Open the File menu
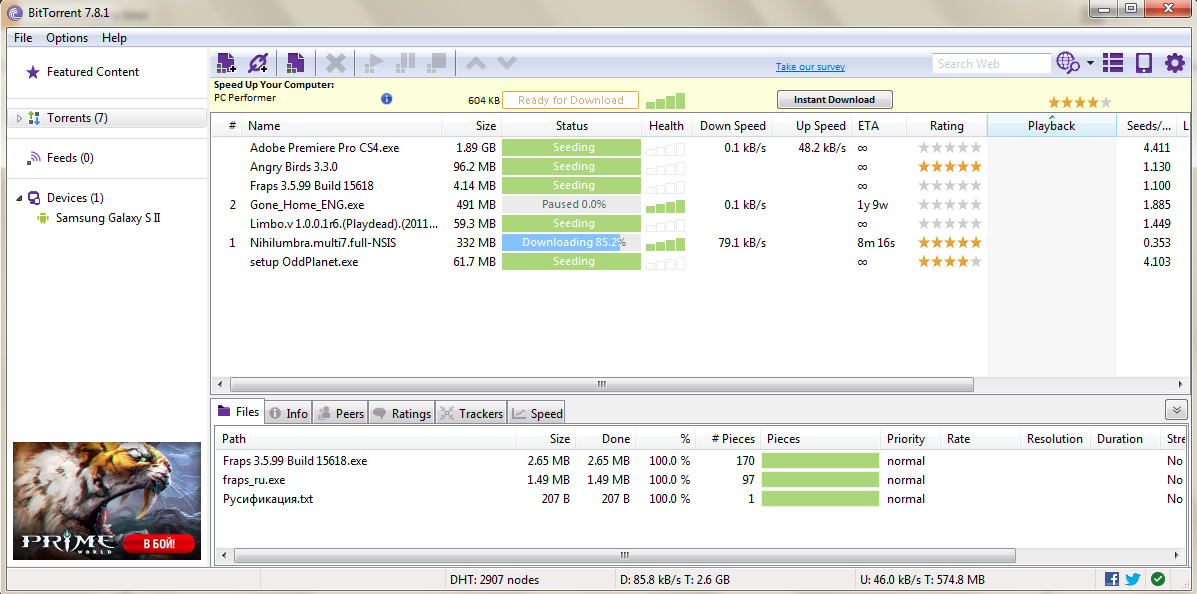1197x594 pixels. 23,37
